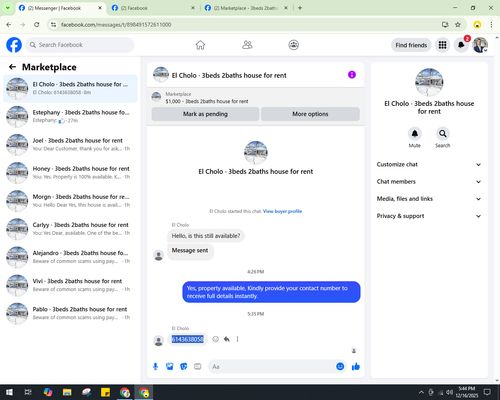React to the 6143638058 message
The height and width of the screenshot is (400, 500).
[216, 339]
